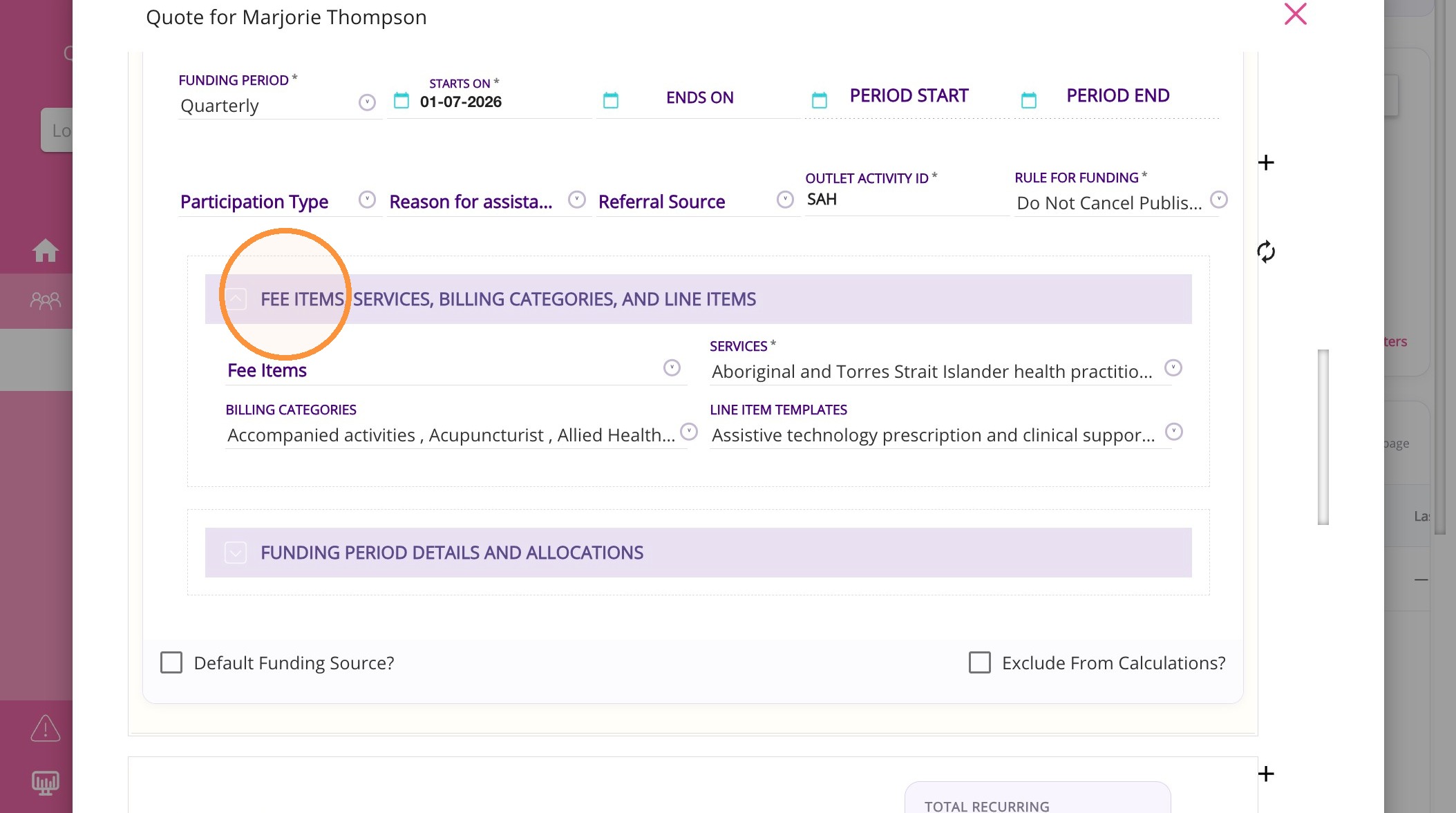
Task: Open the dashboard monitor sidebar icon
Action: tap(45, 783)
